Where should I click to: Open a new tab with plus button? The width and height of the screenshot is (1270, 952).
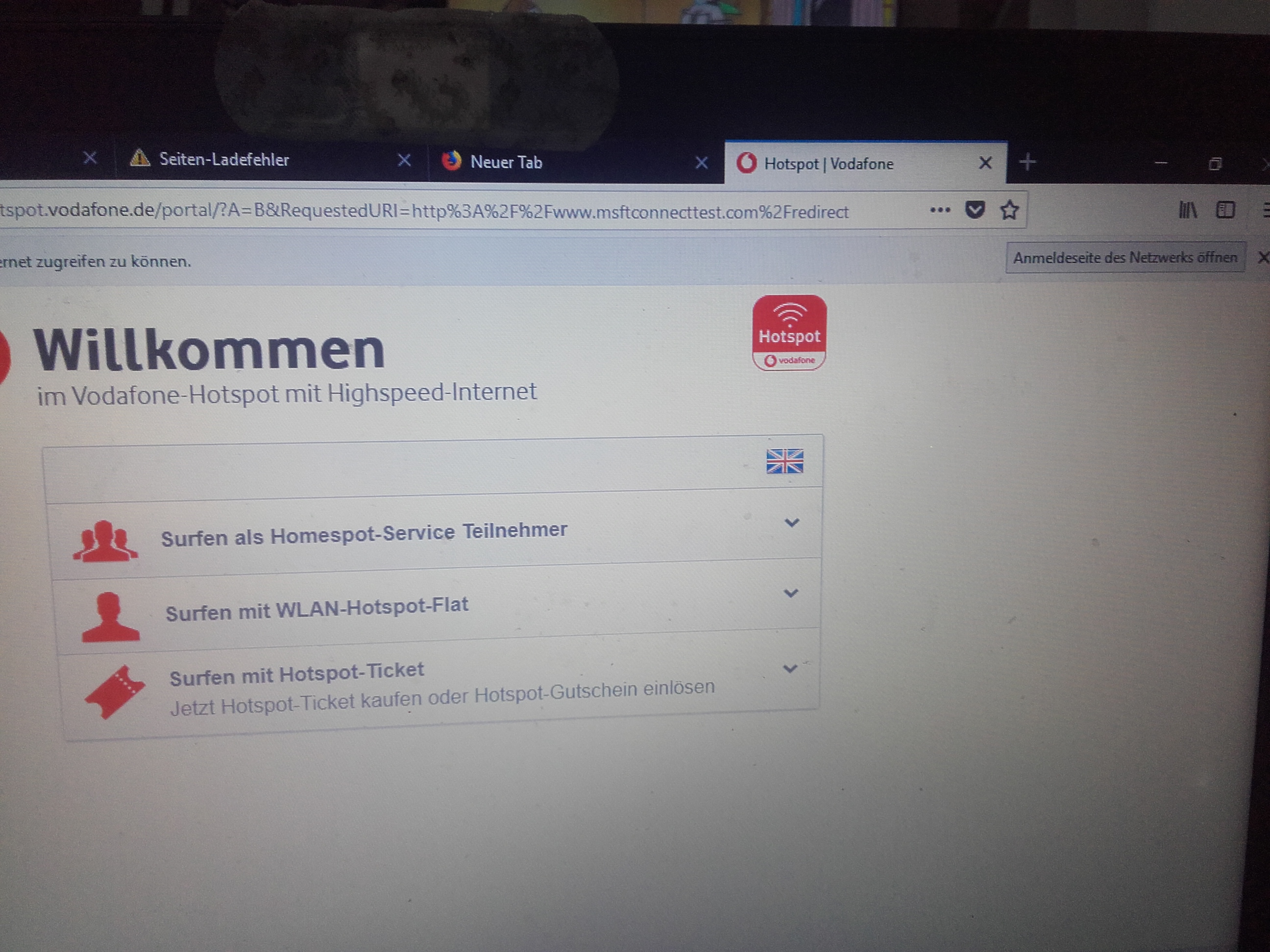1027,163
